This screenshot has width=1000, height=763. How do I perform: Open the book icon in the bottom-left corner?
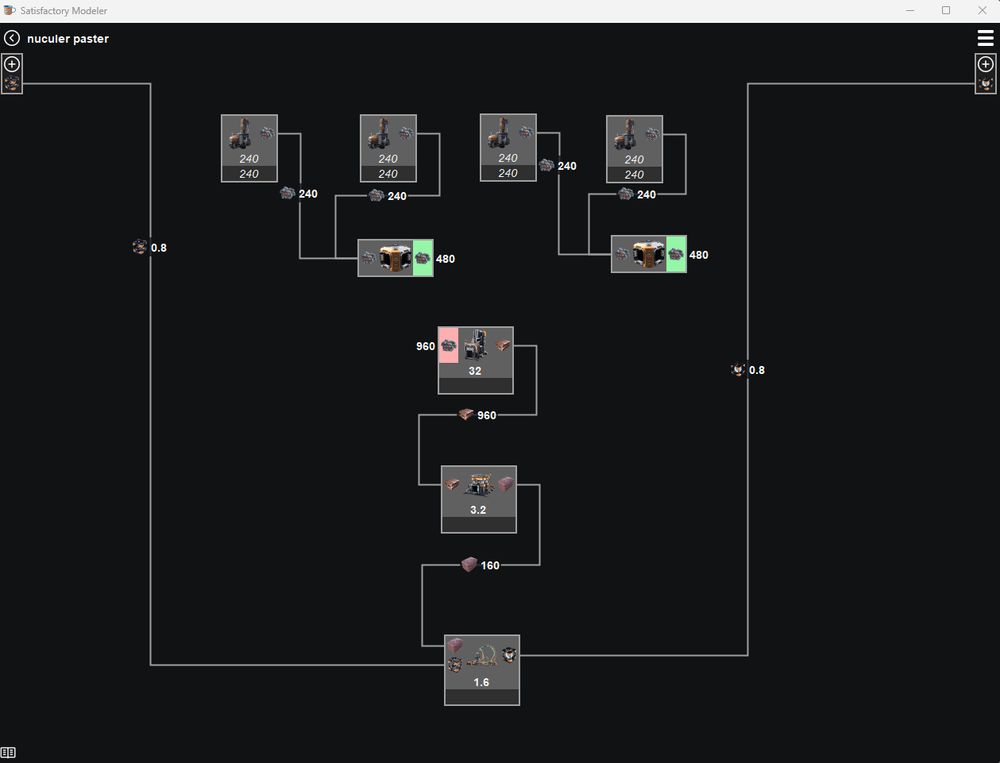tap(8, 753)
